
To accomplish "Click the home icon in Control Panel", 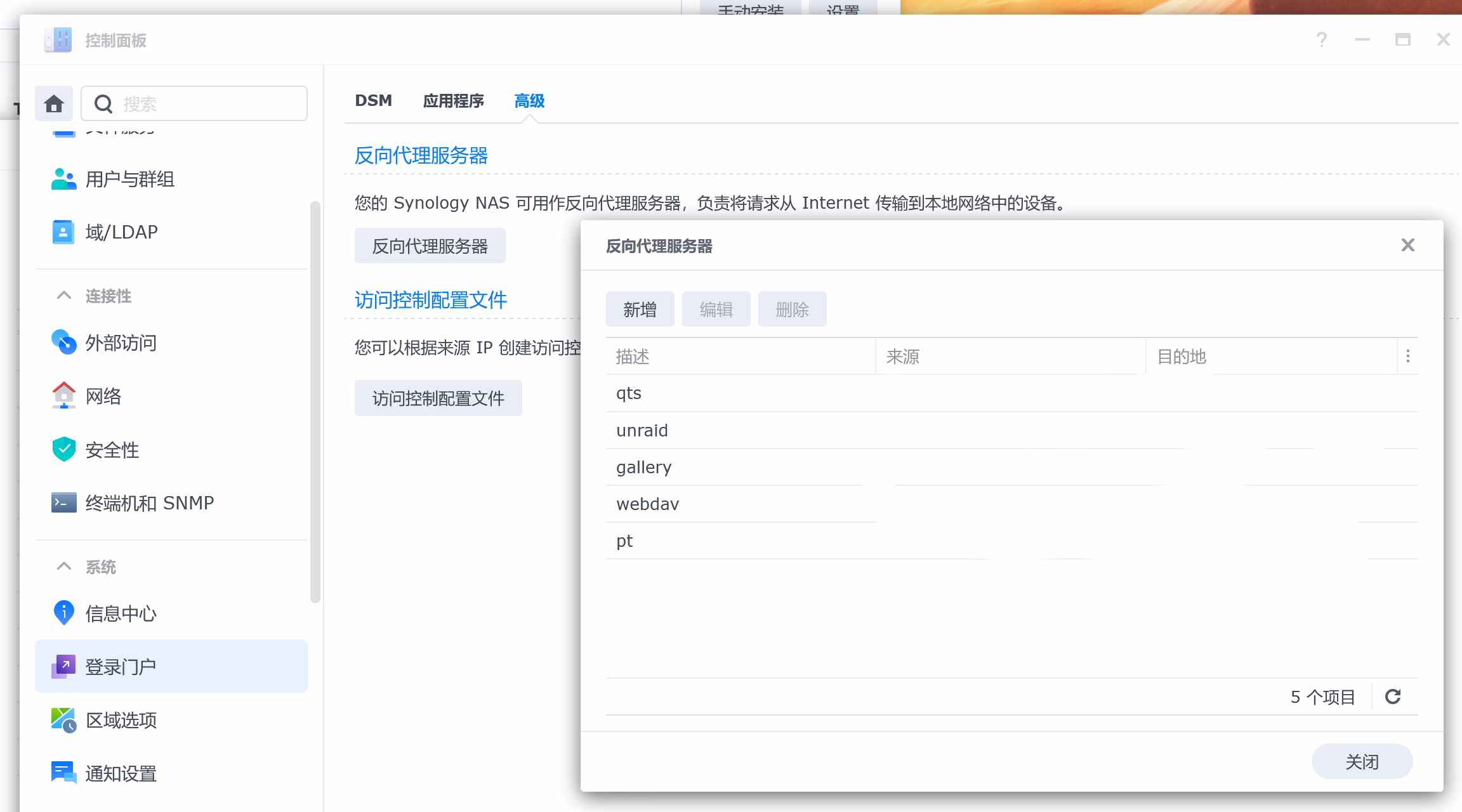I will tap(54, 103).
